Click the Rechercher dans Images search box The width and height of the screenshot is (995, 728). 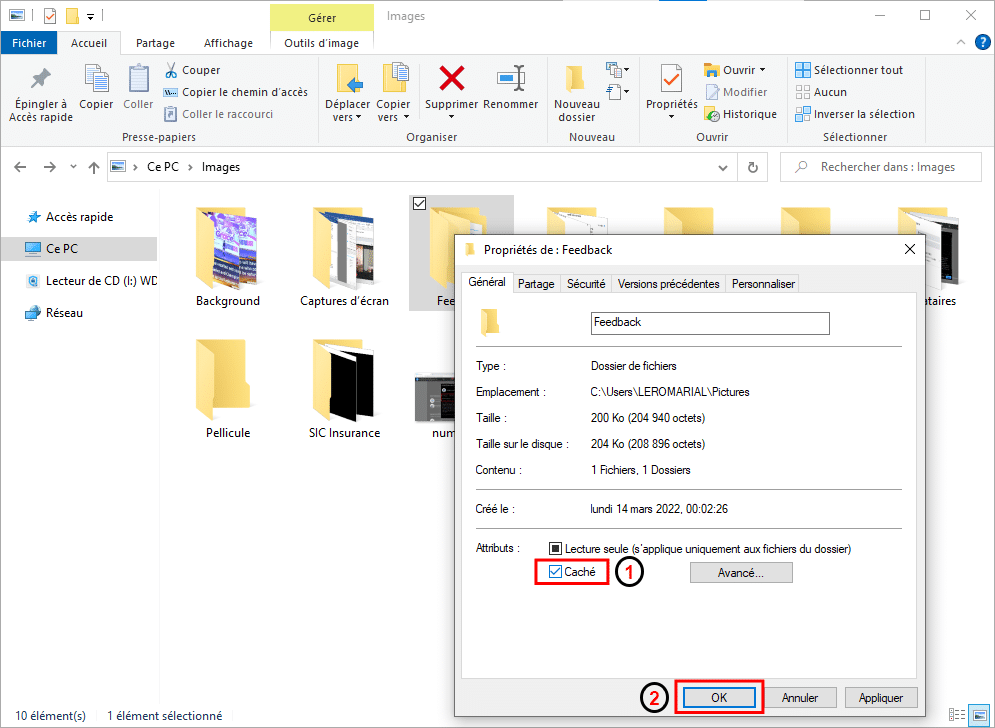click(881, 167)
